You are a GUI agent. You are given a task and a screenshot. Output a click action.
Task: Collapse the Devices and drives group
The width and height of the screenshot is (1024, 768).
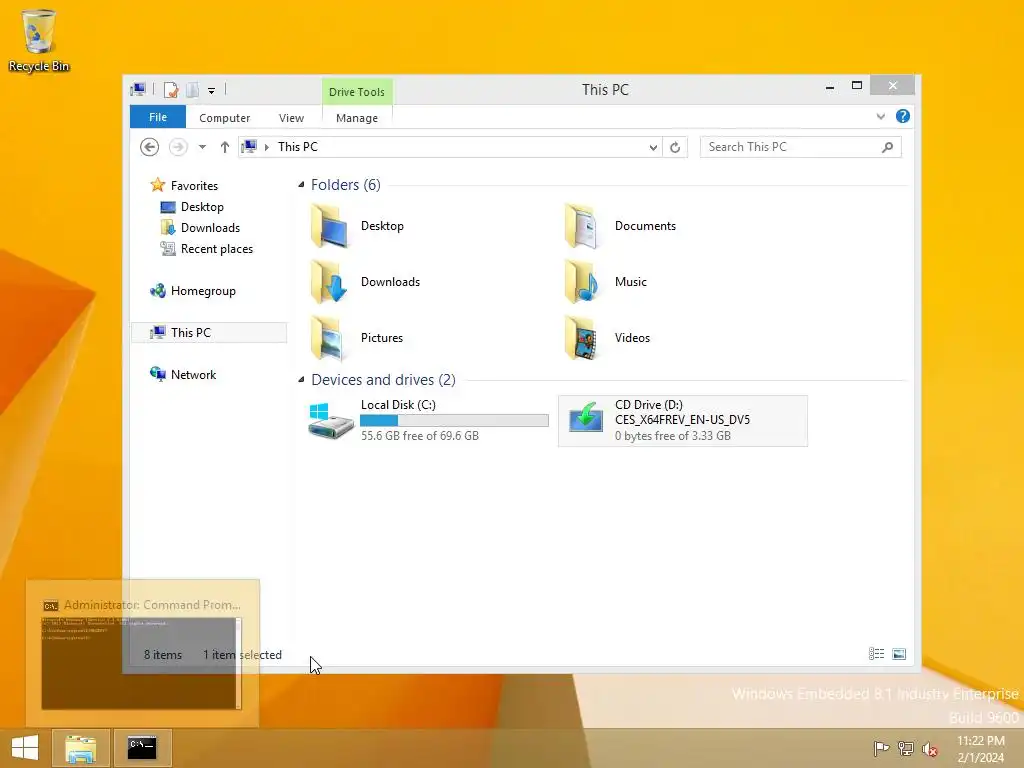tap(301, 379)
